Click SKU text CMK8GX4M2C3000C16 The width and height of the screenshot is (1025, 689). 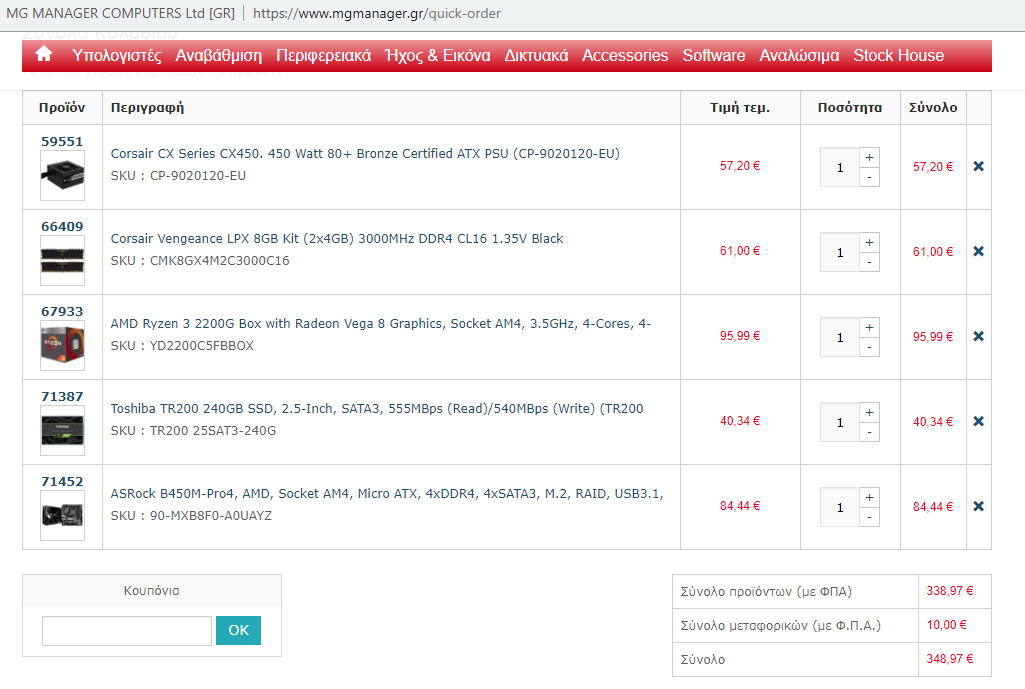pos(220,261)
